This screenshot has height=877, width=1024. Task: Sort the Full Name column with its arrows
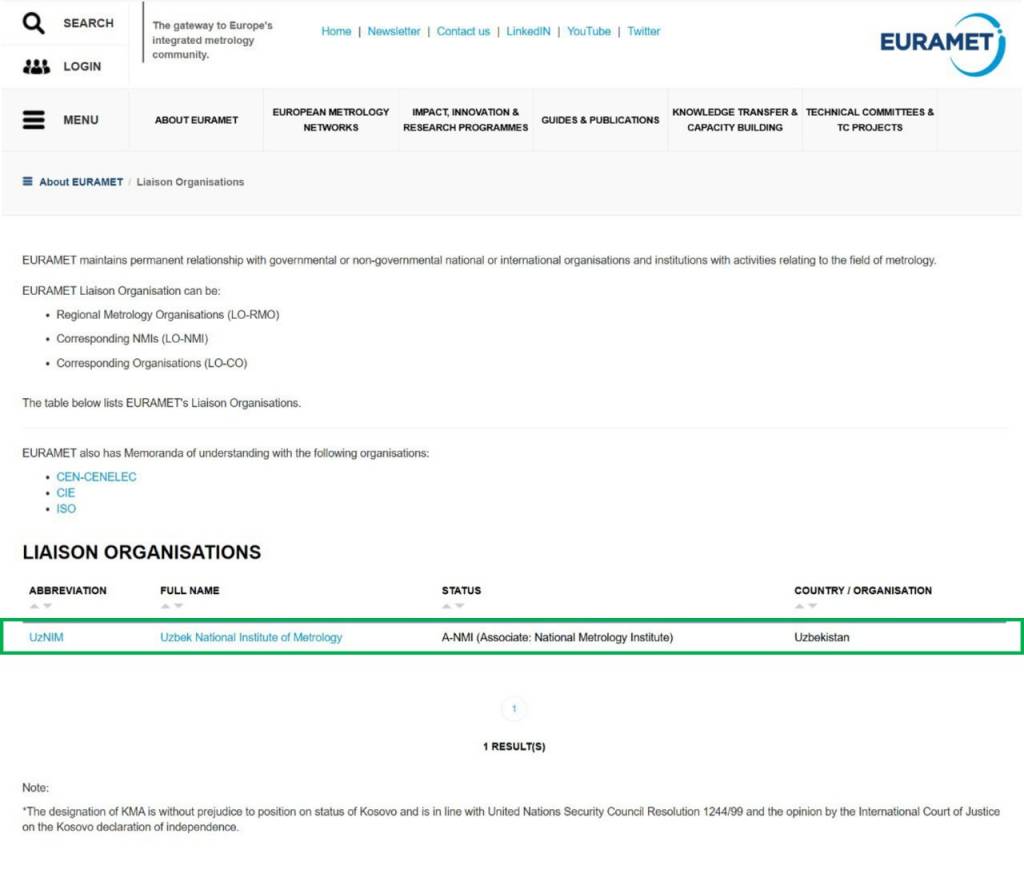(x=171, y=606)
